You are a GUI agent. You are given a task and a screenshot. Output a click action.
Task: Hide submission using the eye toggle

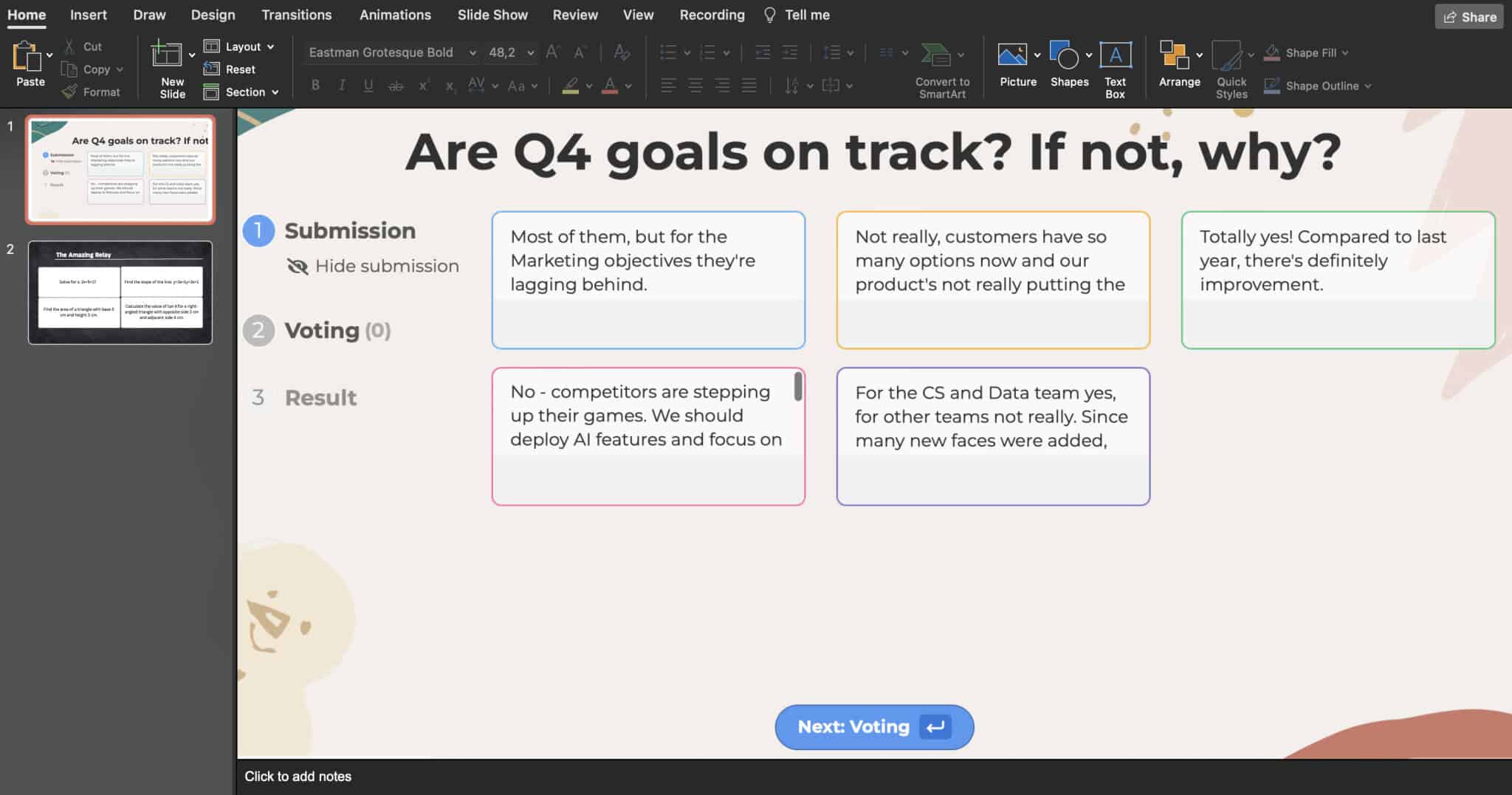tap(298, 266)
